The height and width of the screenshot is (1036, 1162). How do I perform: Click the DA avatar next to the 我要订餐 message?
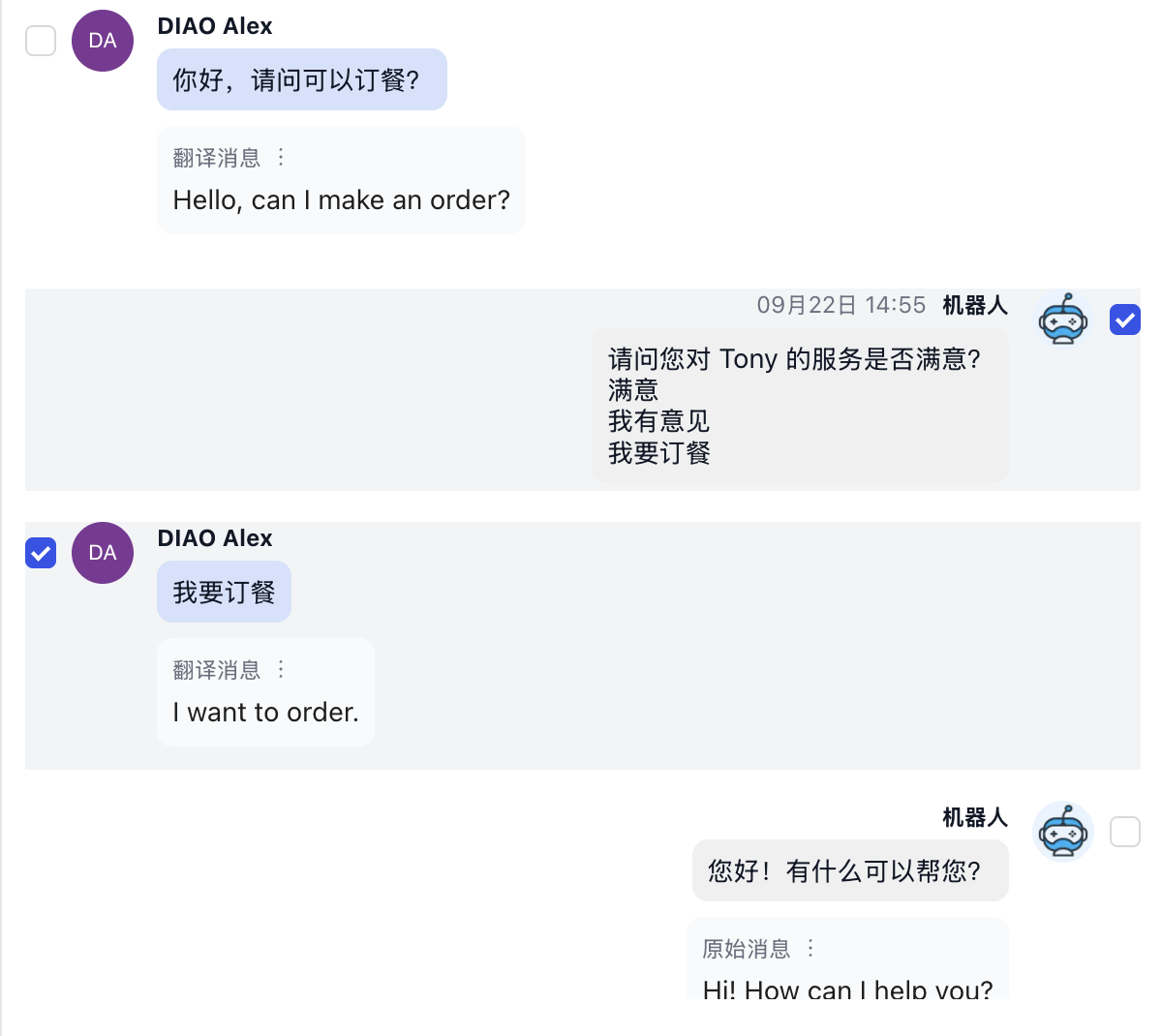click(102, 553)
